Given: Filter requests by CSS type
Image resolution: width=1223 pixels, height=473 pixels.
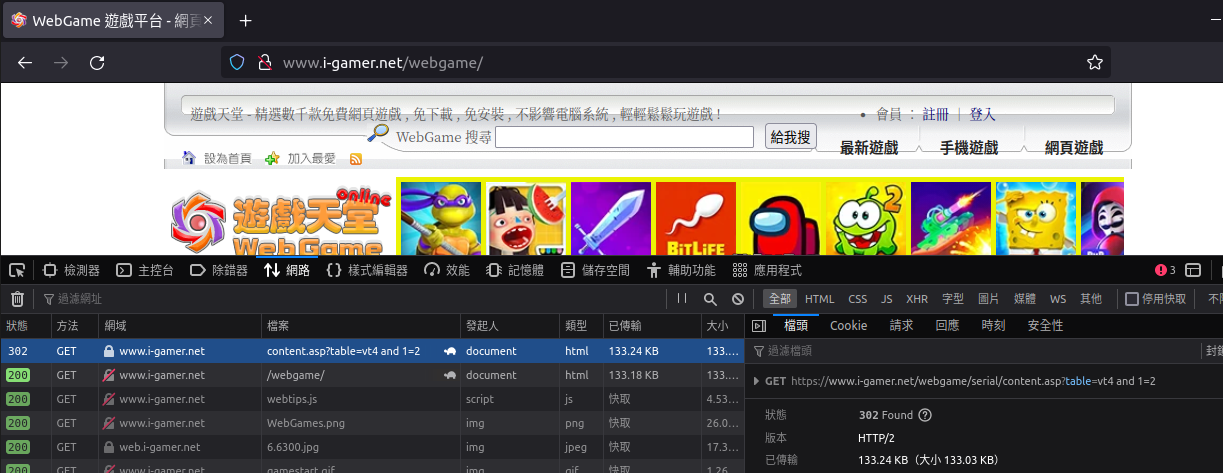Looking at the screenshot, I should click(x=858, y=299).
